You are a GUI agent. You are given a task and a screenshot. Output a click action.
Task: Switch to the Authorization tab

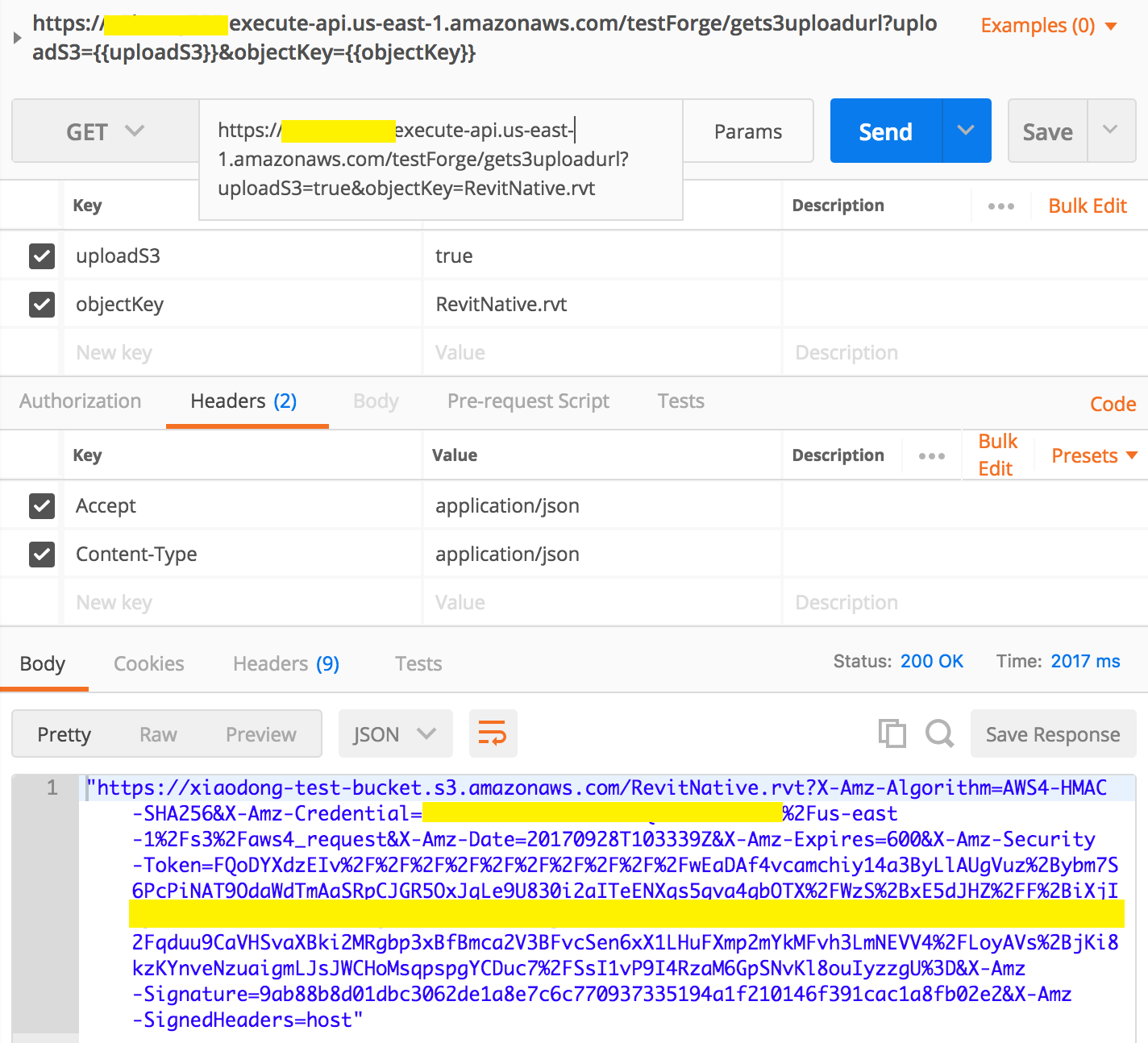click(81, 401)
